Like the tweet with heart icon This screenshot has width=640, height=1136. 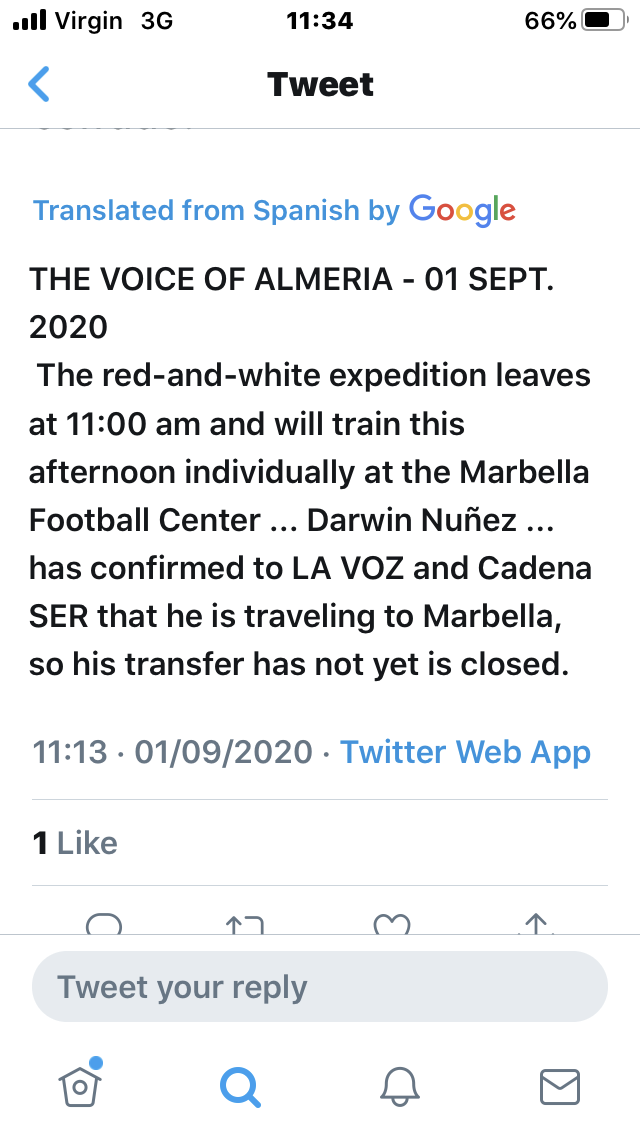391,924
